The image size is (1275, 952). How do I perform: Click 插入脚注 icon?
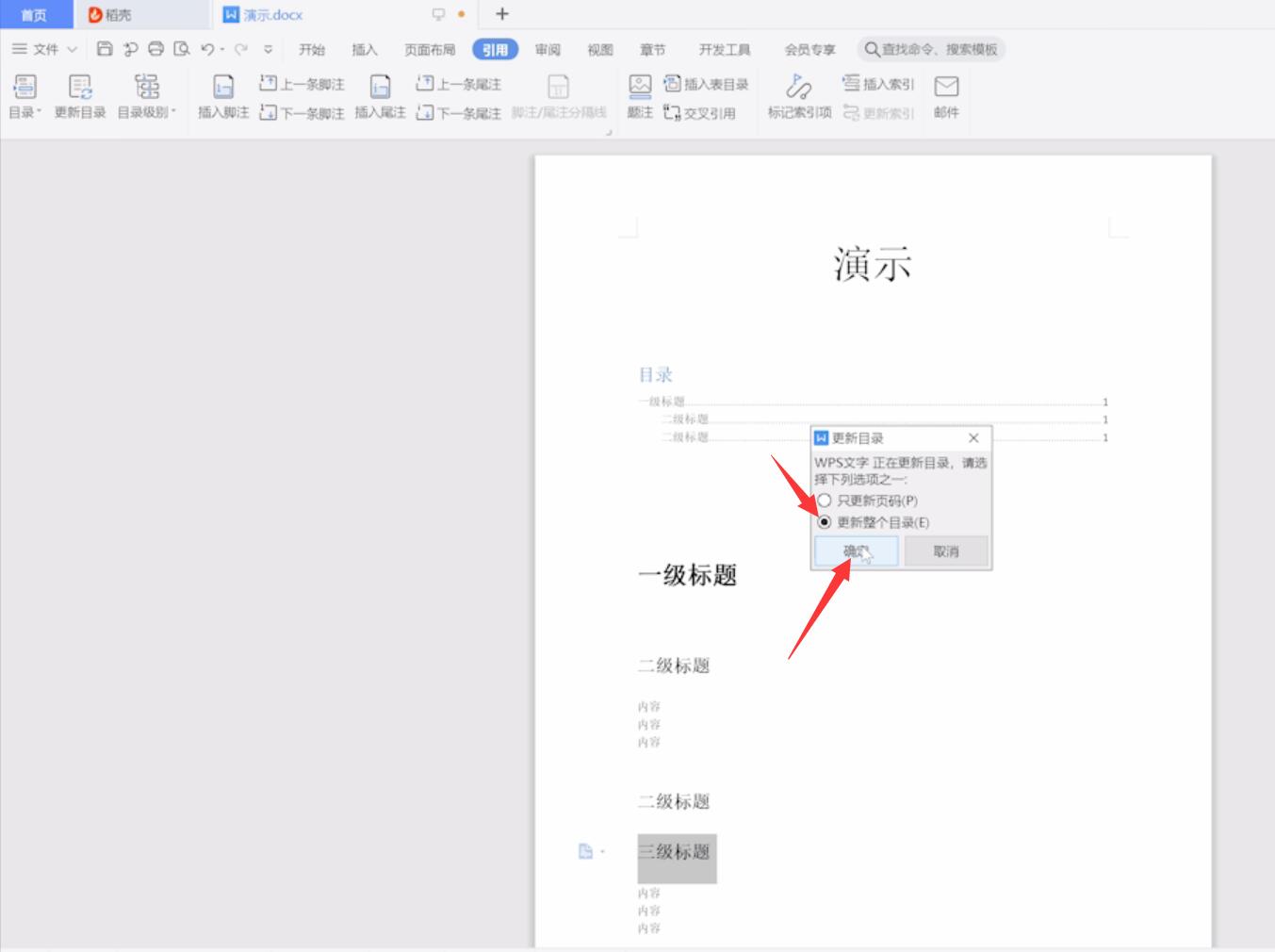(223, 96)
